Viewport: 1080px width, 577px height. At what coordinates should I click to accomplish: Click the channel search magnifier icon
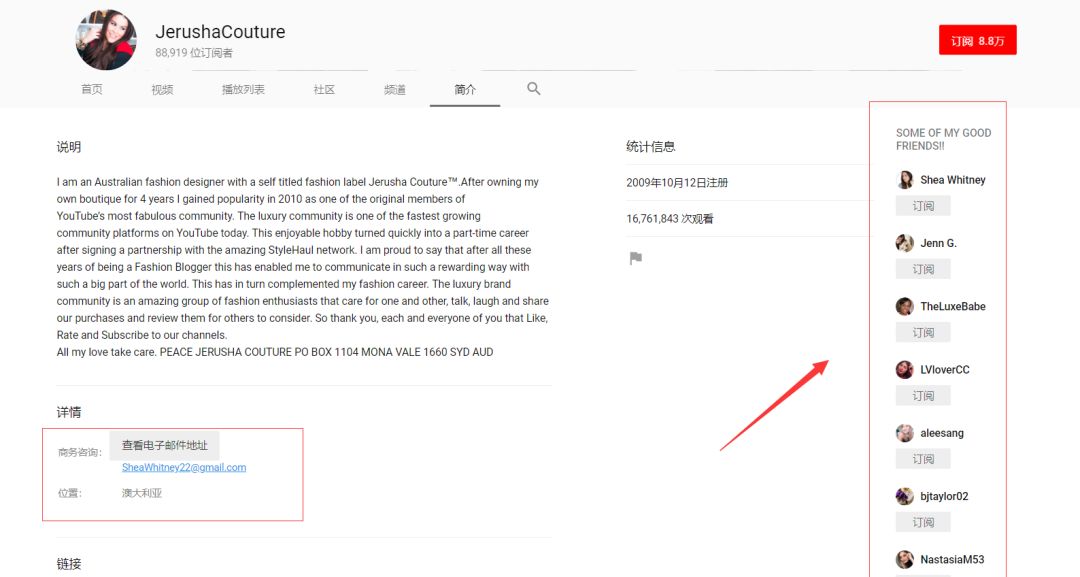[533, 89]
